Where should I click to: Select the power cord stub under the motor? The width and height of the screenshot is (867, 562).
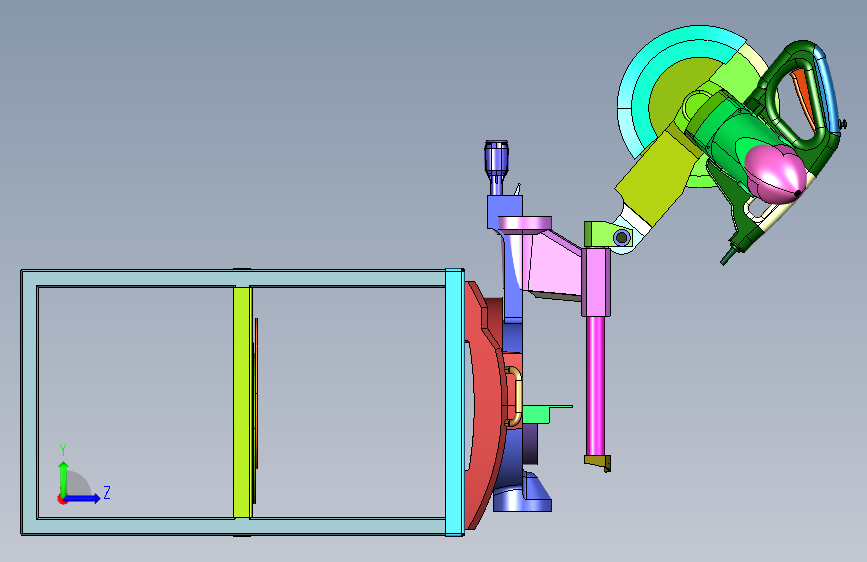pos(729,256)
